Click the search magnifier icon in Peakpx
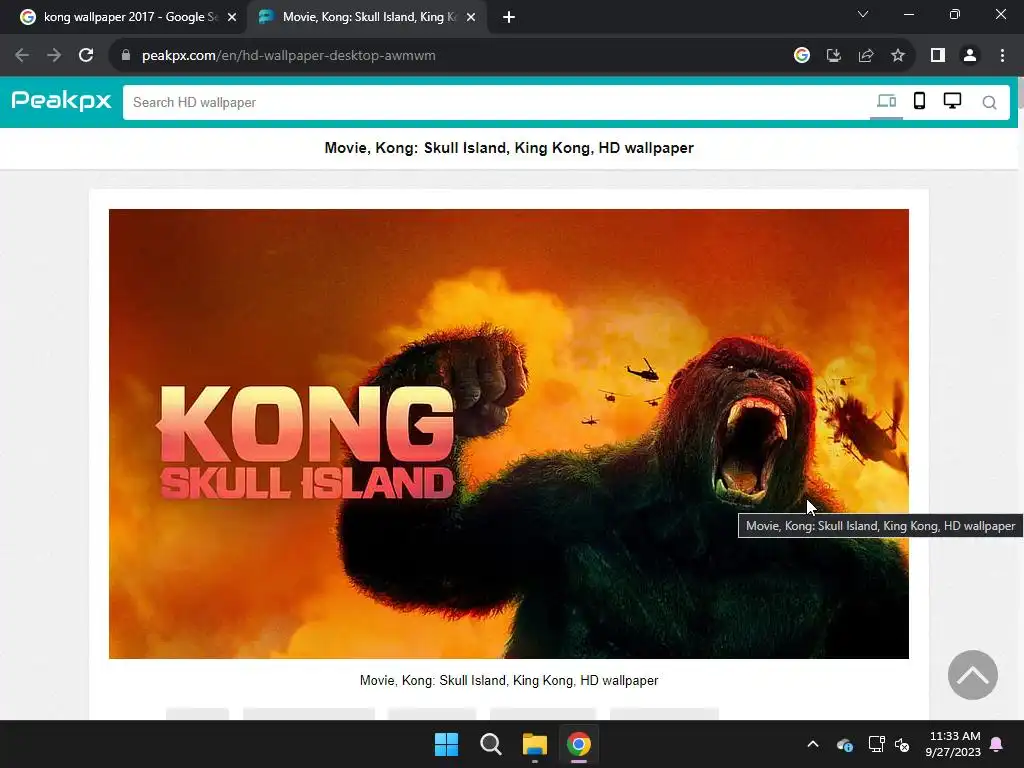This screenshot has width=1024, height=768. (x=989, y=103)
